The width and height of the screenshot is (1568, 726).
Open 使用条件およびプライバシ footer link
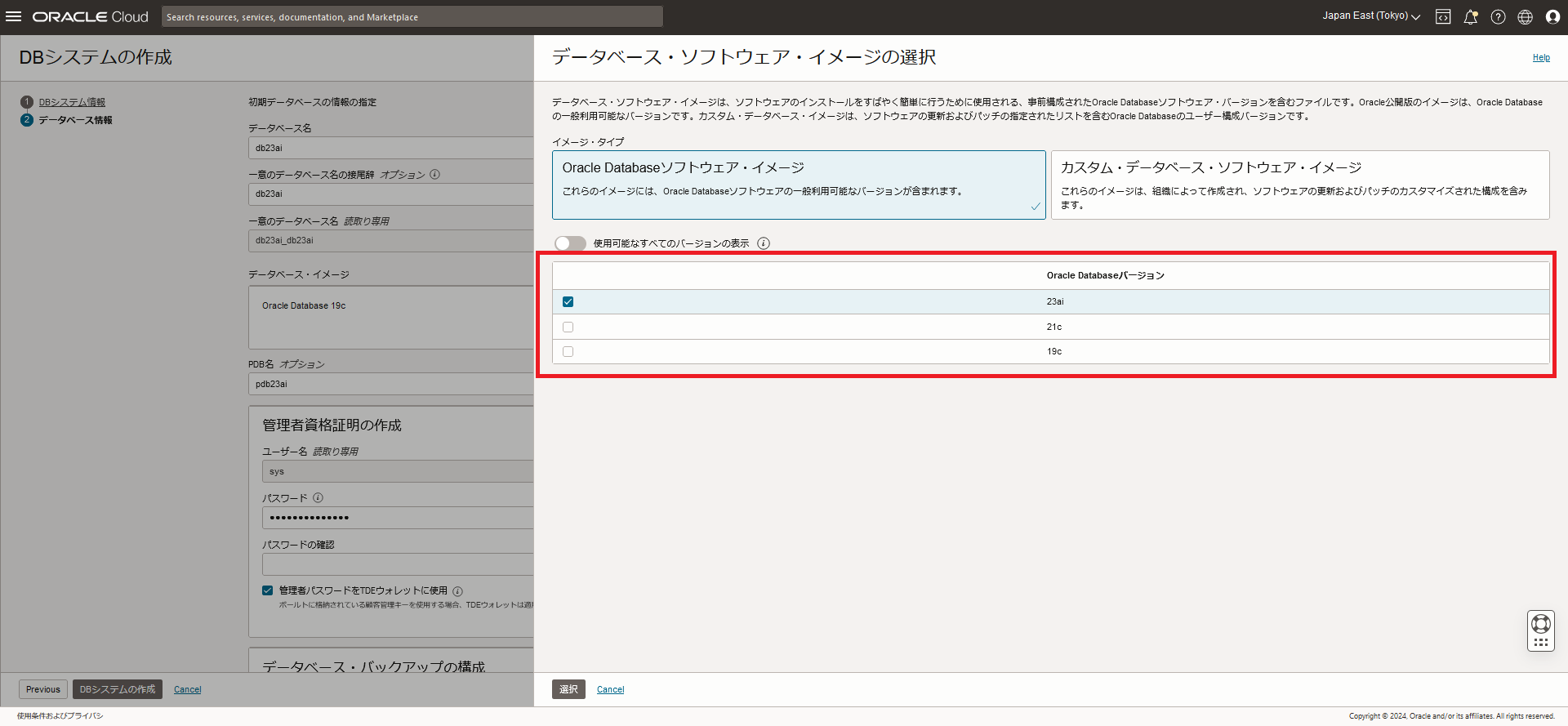pyautogui.click(x=60, y=716)
